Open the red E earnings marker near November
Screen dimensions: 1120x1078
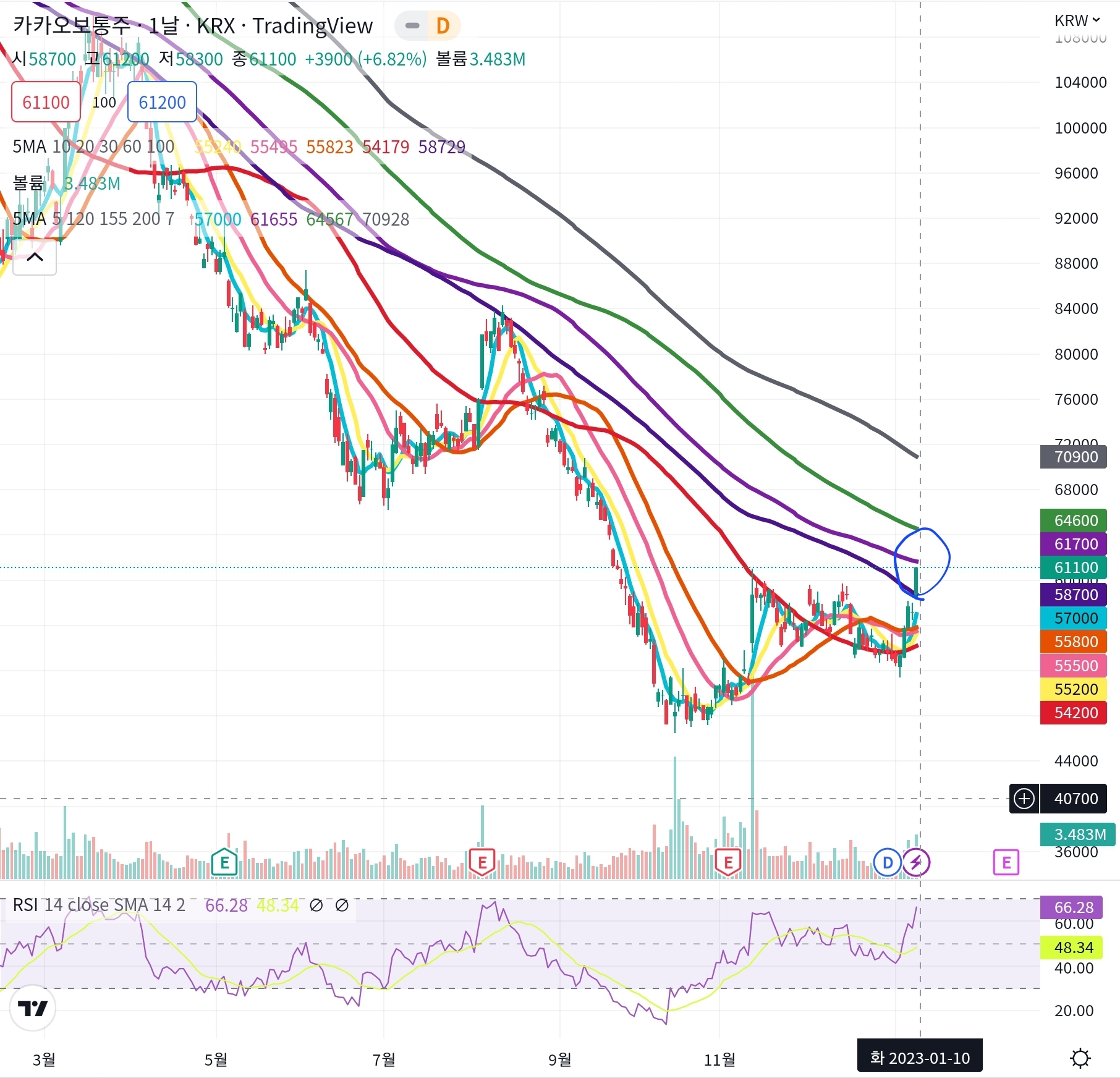point(728,862)
